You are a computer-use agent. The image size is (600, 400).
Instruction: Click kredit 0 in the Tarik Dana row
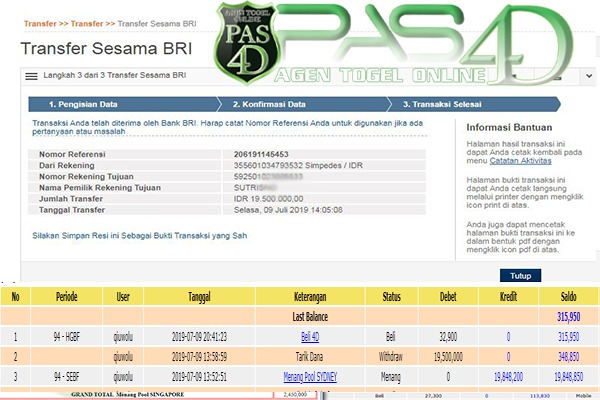point(508,357)
